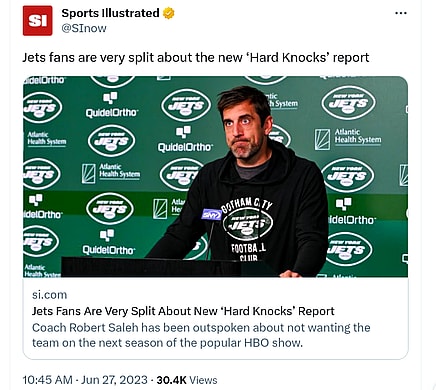Click the gold verified badge
This screenshot has width=436, height=390.
pos(169,14)
